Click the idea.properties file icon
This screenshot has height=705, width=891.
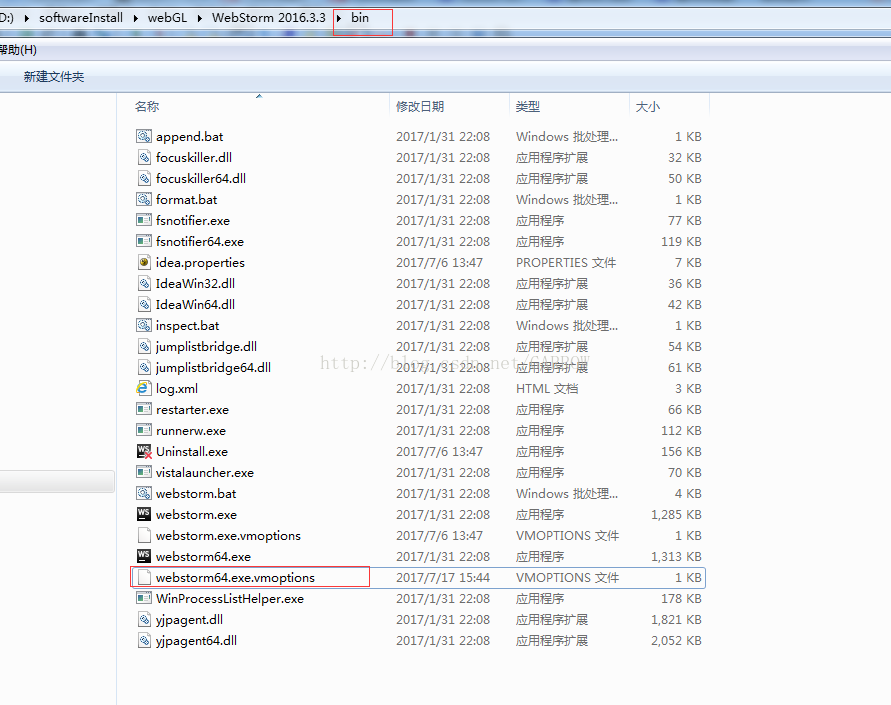144,262
